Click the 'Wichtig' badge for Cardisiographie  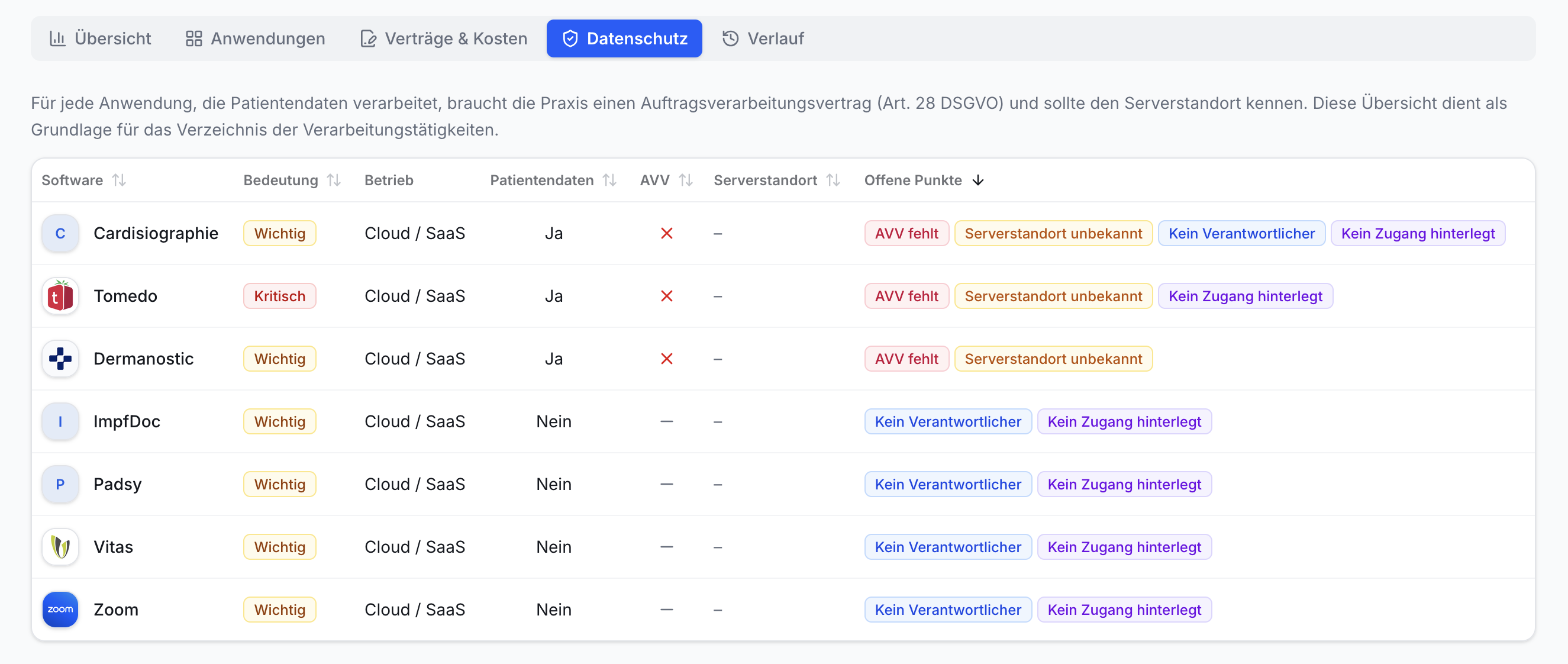[x=279, y=233]
